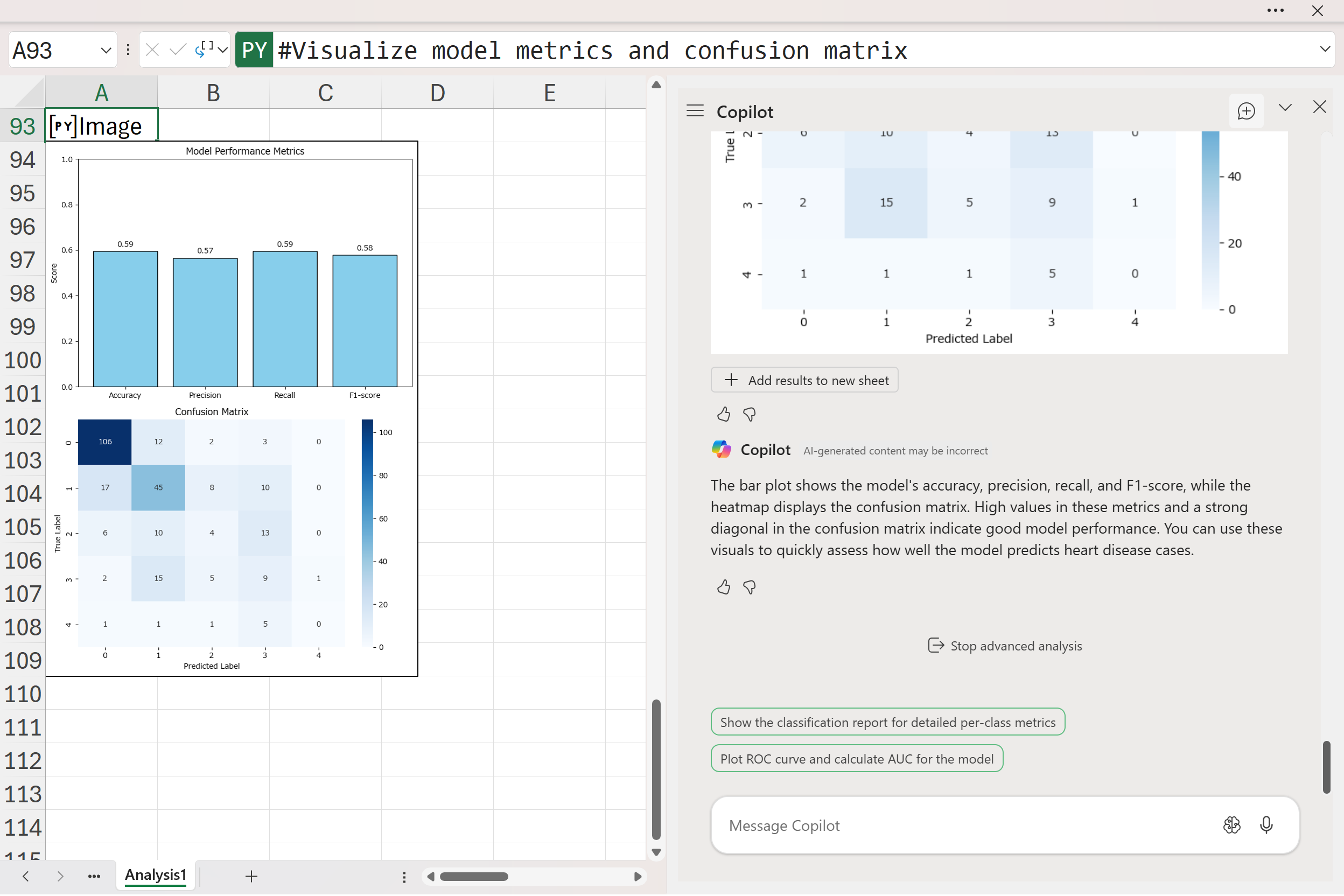Open the Python output type dropdown

click(x=223, y=50)
